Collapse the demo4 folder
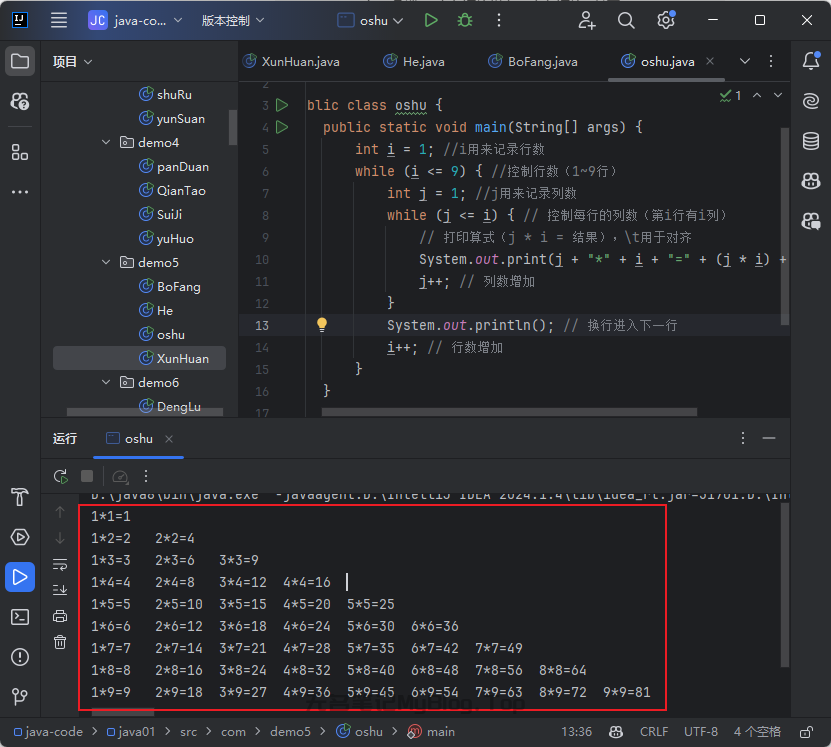Viewport: 831px width, 747px height. coord(106,143)
